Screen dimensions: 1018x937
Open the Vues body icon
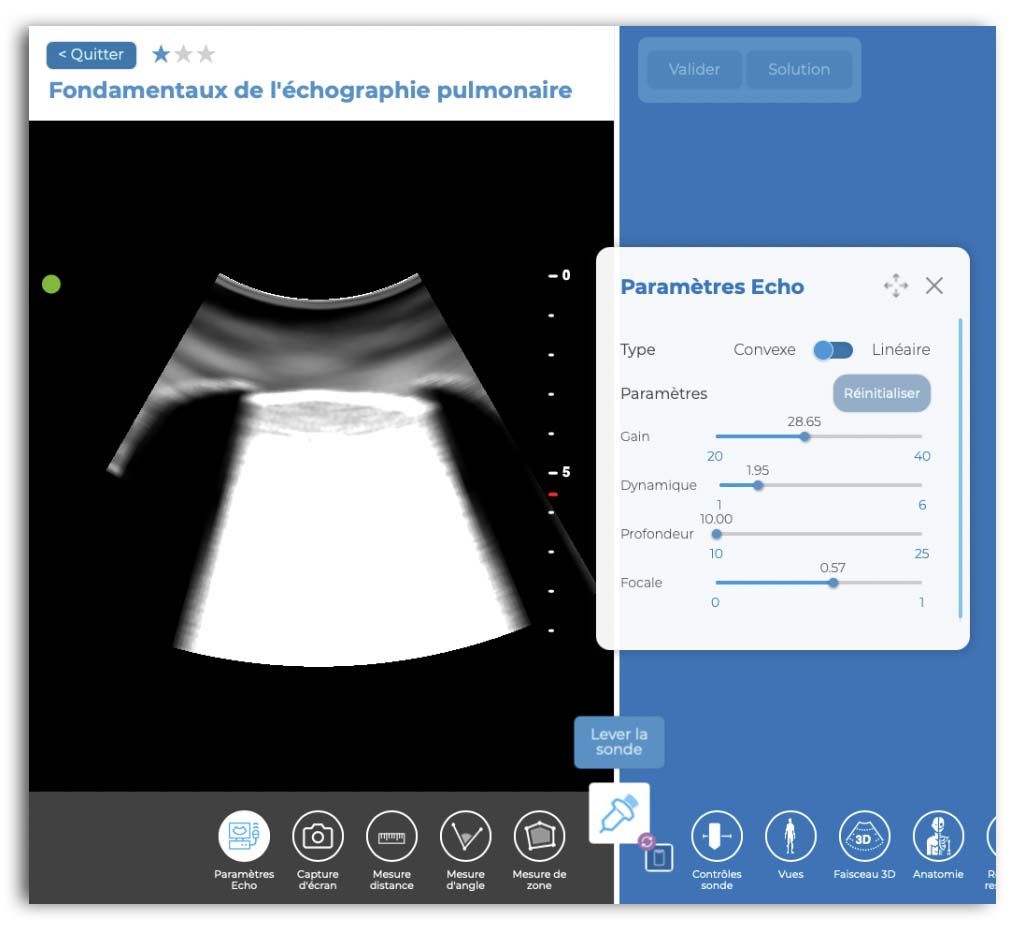click(790, 836)
